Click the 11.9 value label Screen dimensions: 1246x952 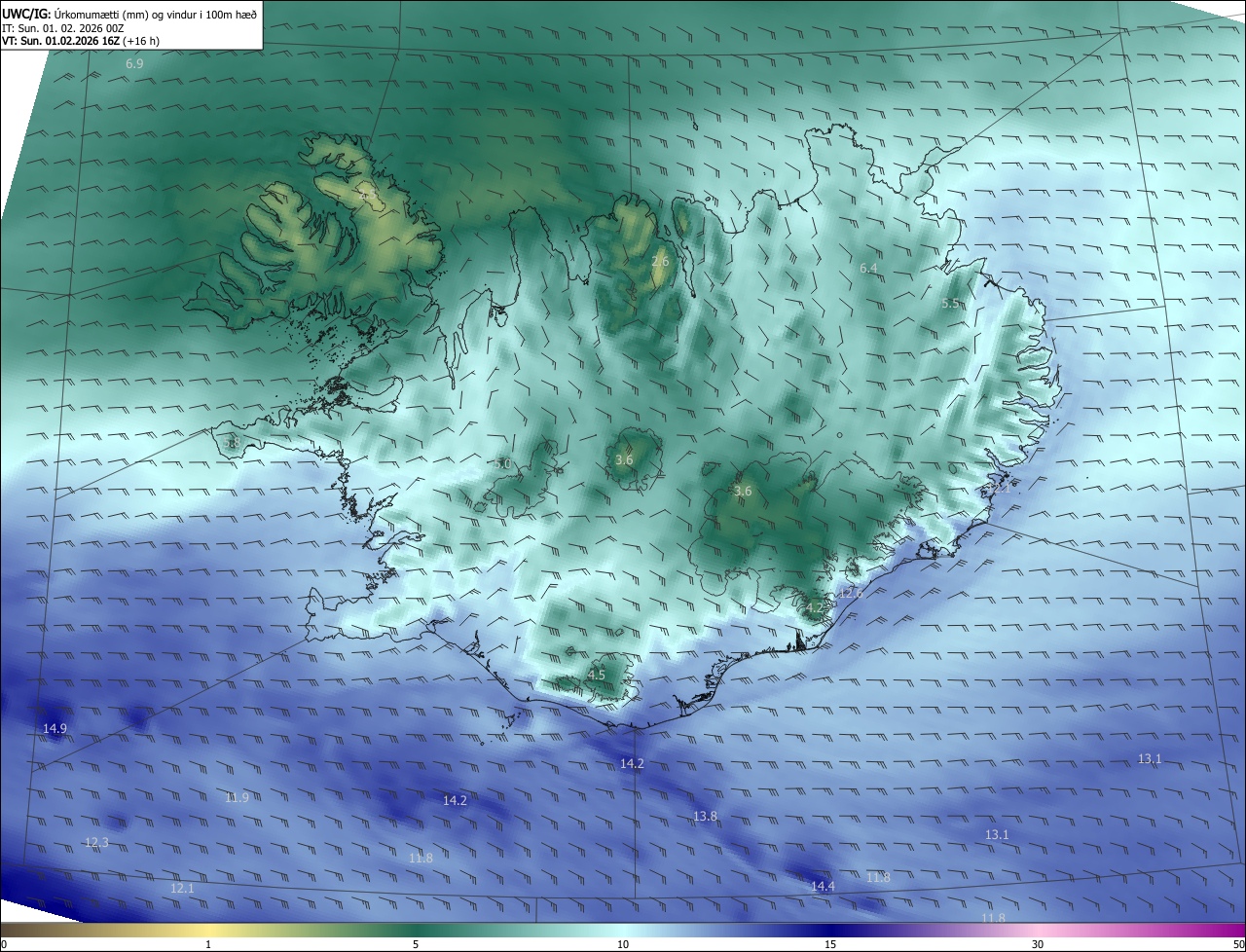tap(237, 797)
